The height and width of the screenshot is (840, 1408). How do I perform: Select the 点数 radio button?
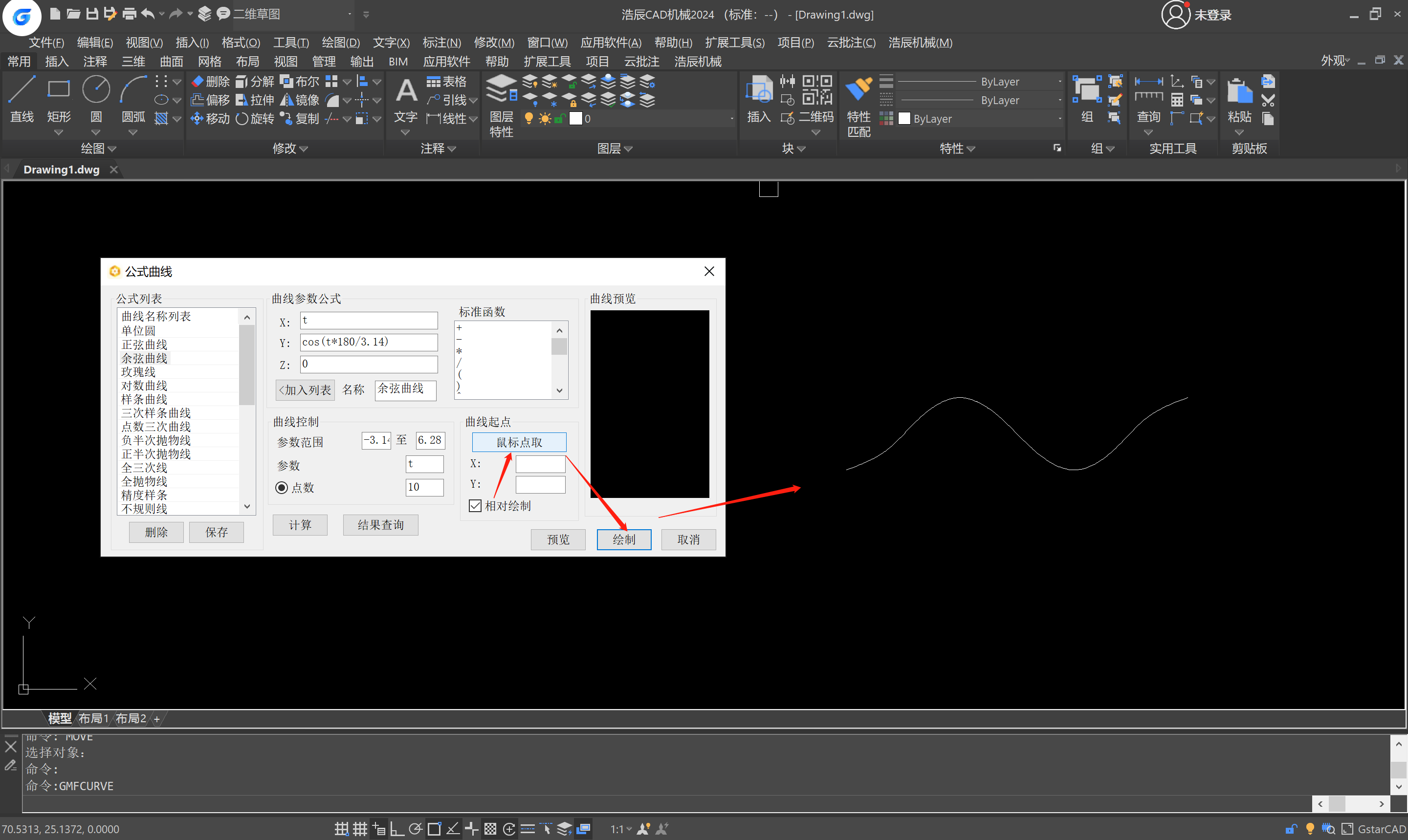(x=282, y=487)
